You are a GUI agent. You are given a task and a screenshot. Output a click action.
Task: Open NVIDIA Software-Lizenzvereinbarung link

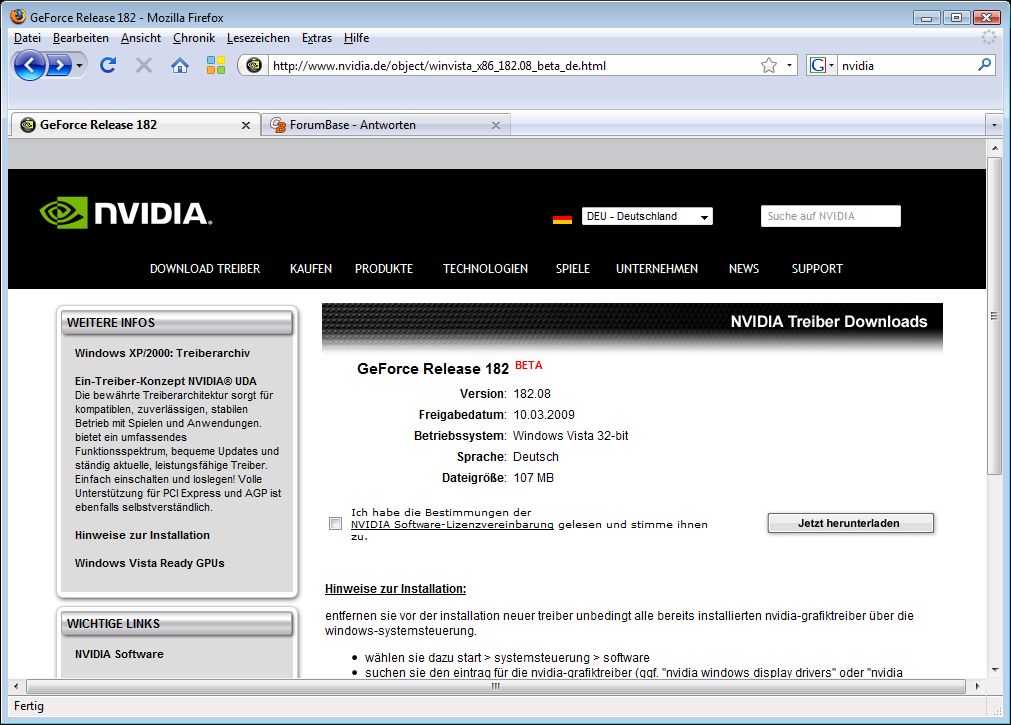click(x=452, y=524)
